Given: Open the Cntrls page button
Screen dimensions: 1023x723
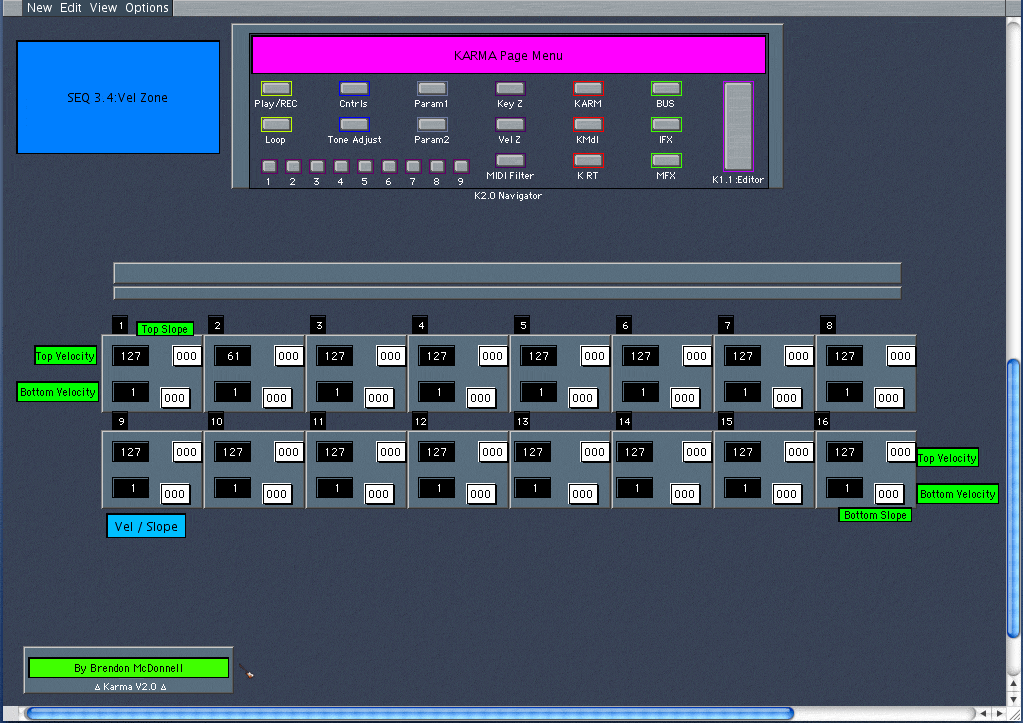Looking at the screenshot, I should 353,89.
